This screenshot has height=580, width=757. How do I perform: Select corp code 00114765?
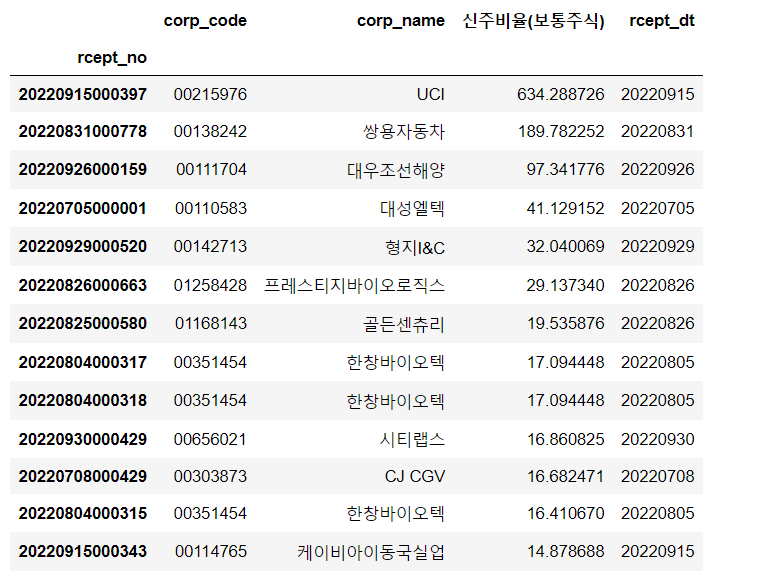[x=211, y=551]
